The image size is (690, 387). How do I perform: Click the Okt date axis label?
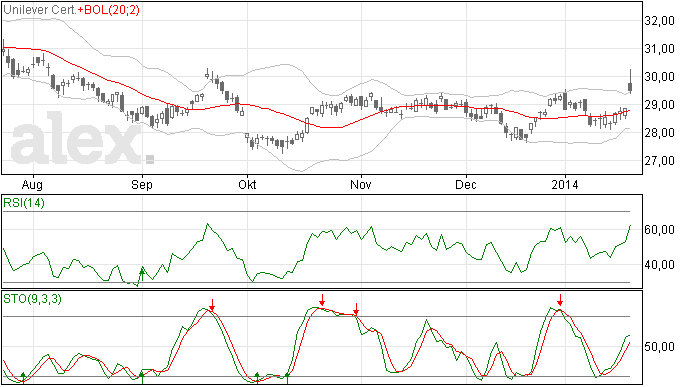tap(247, 184)
